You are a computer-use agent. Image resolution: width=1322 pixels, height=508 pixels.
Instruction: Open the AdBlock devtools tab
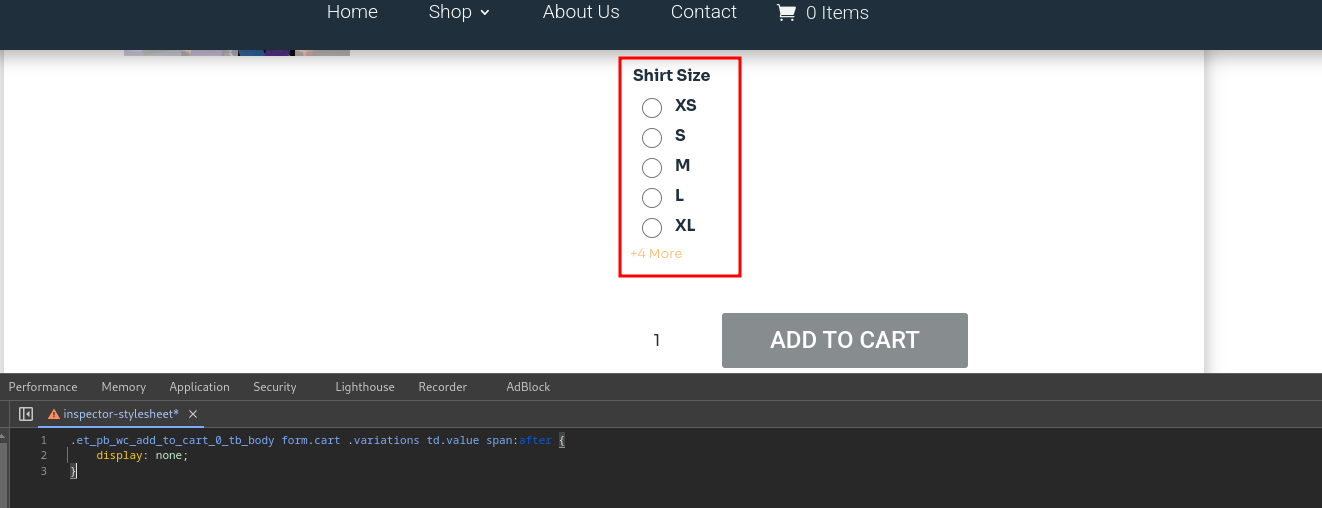click(528, 387)
